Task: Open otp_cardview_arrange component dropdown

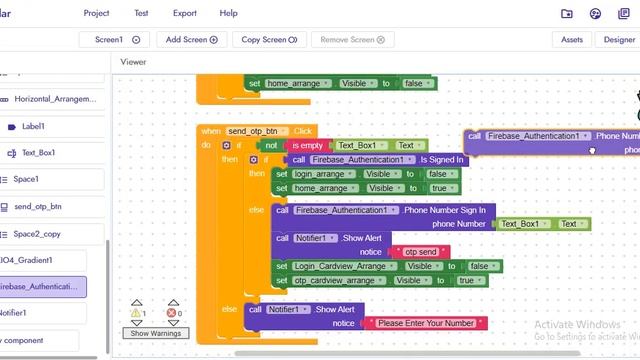Action: (x=339, y=280)
